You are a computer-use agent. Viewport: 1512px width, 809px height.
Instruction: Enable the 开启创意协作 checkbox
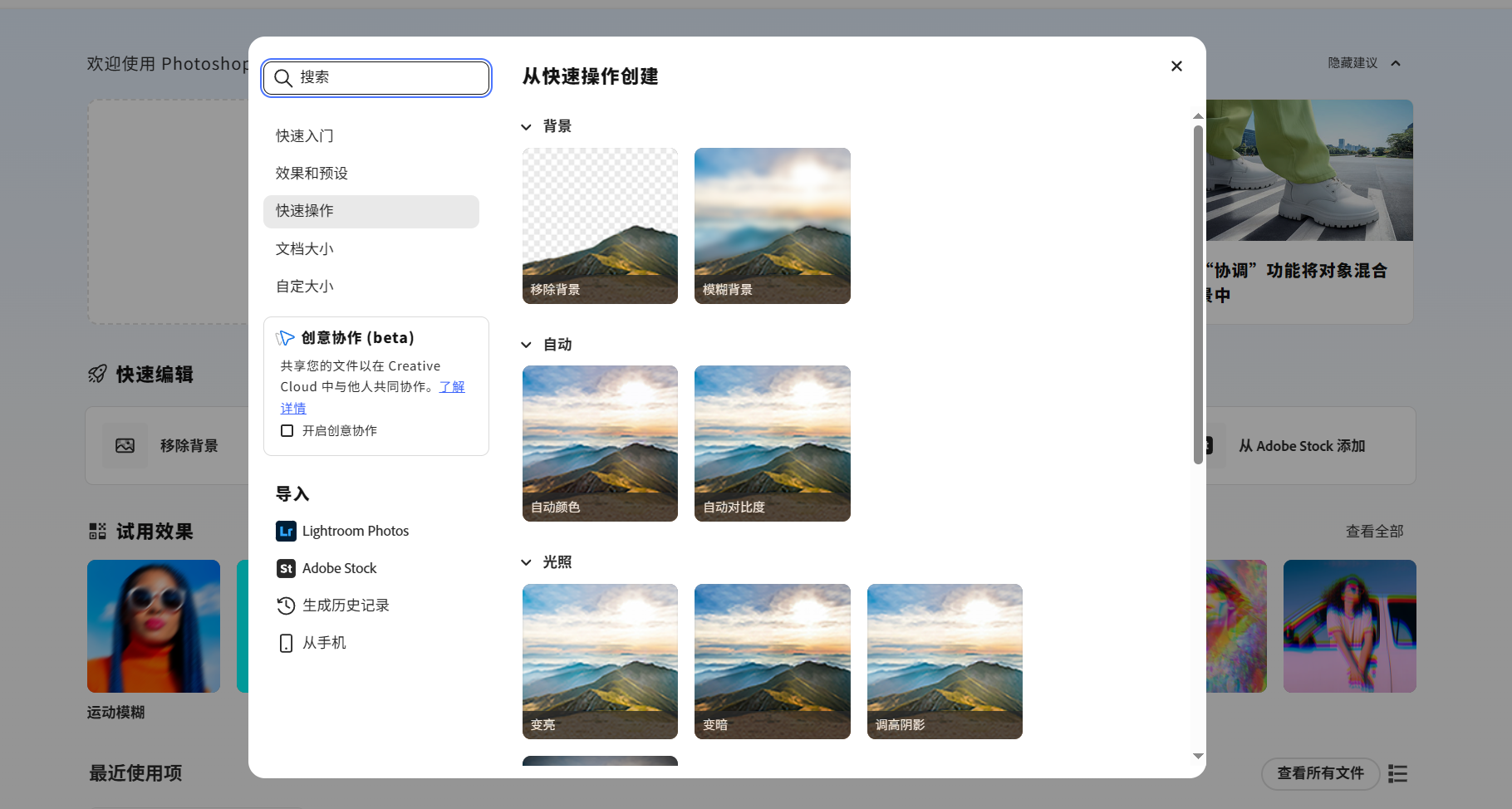(287, 430)
